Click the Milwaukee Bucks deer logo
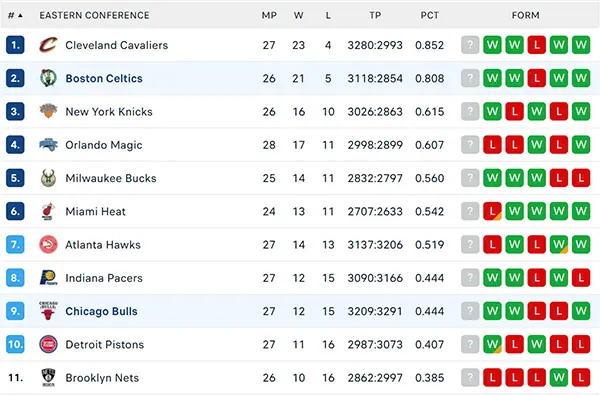 (x=48, y=178)
